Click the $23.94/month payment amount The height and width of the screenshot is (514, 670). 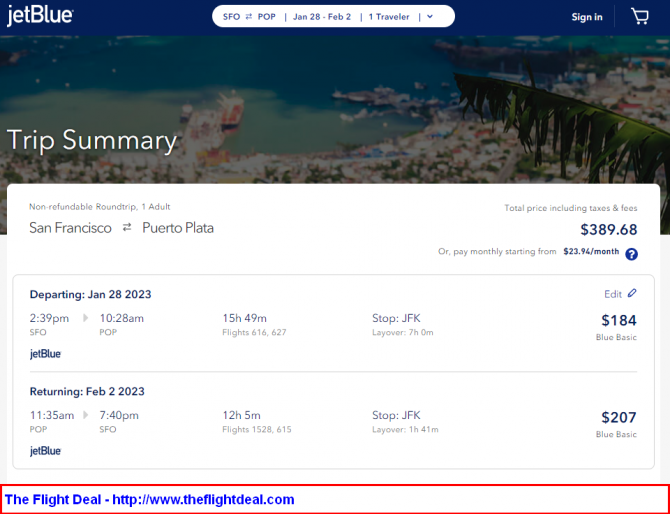591,251
